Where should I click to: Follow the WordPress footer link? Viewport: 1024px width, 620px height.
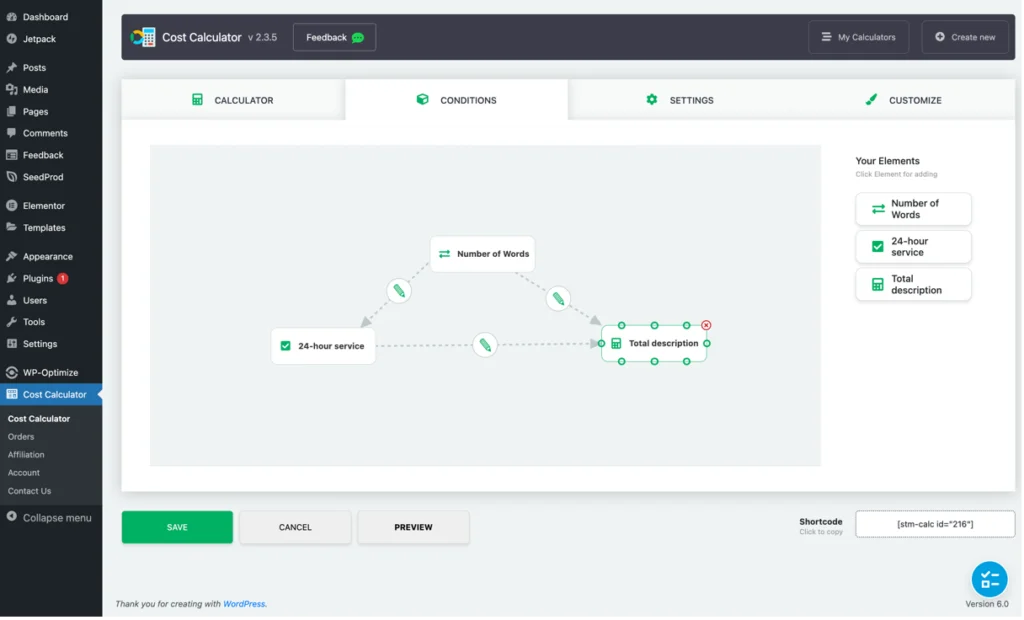(244, 604)
